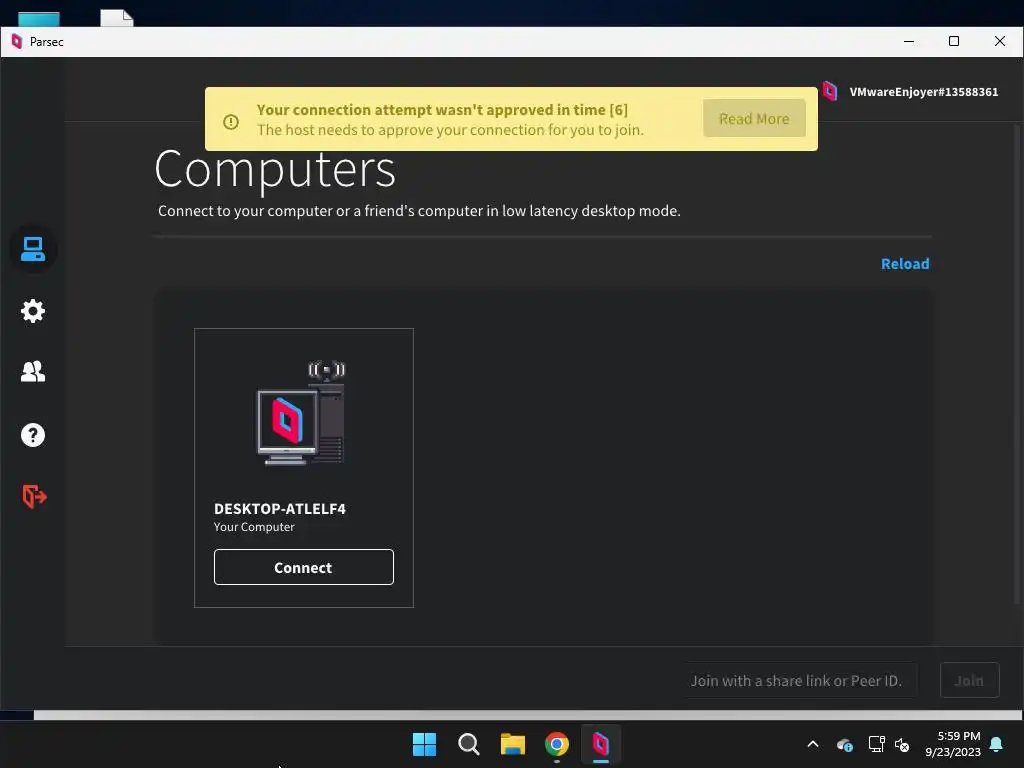Click username VMwareEnjoyer#13588361
The height and width of the screenshot is (768, 1024).
tap(923, 92)
